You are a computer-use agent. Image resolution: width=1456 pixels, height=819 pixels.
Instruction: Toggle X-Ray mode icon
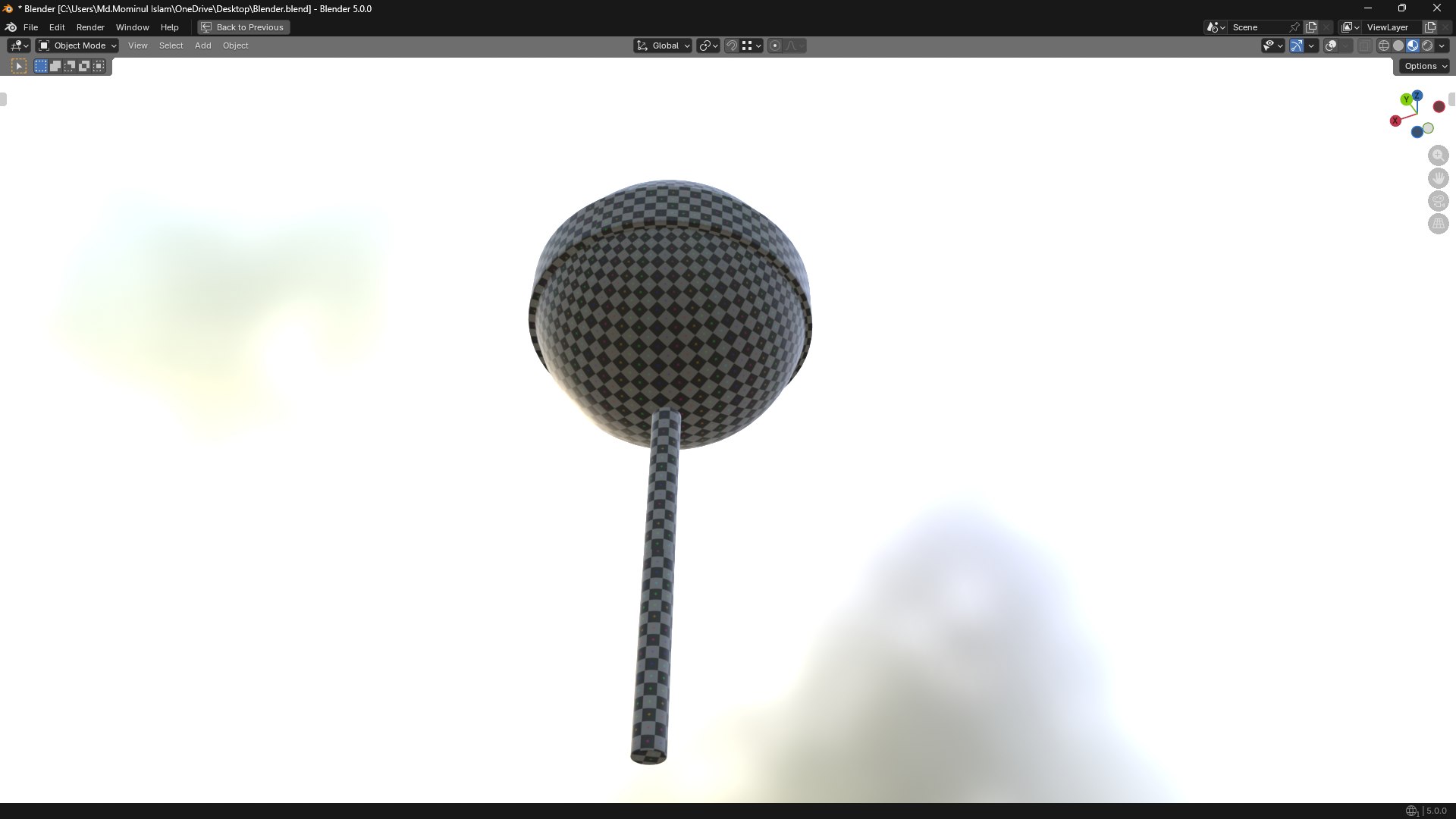(1365, 45)
